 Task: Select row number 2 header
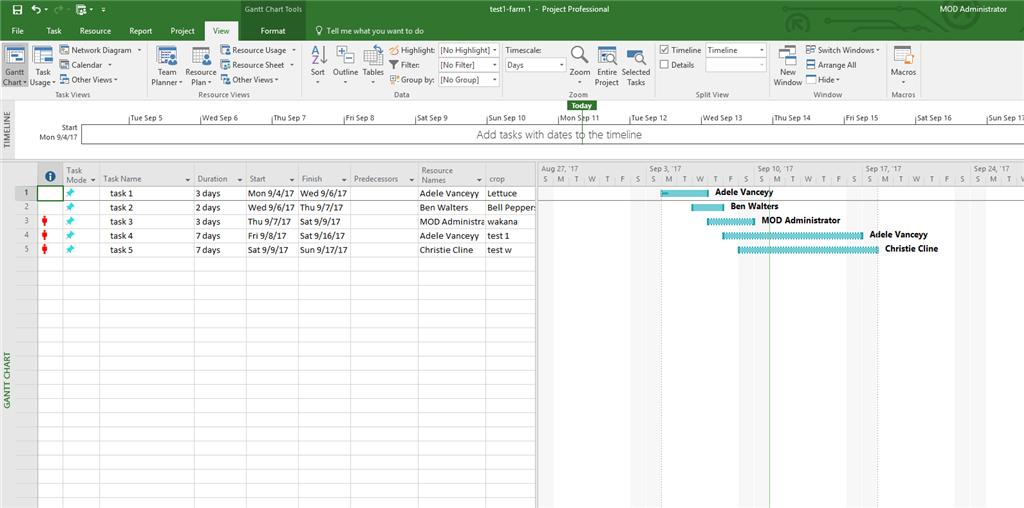coord(26,207)
